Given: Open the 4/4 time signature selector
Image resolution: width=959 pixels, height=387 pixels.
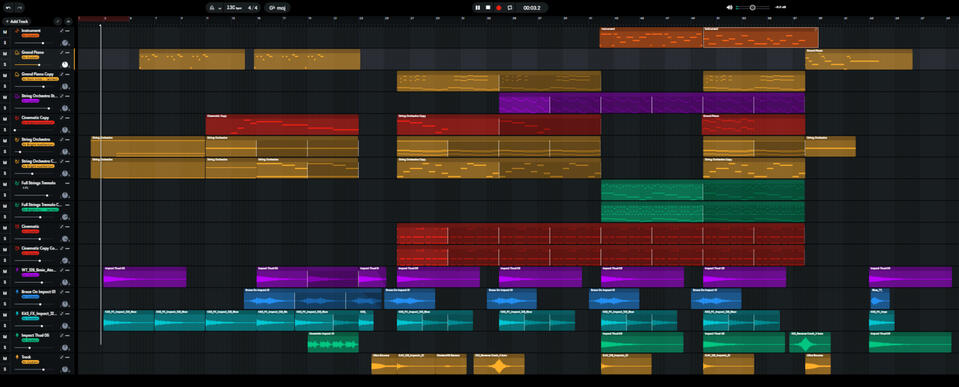Looking at the screenshot, I should (252, 8).
